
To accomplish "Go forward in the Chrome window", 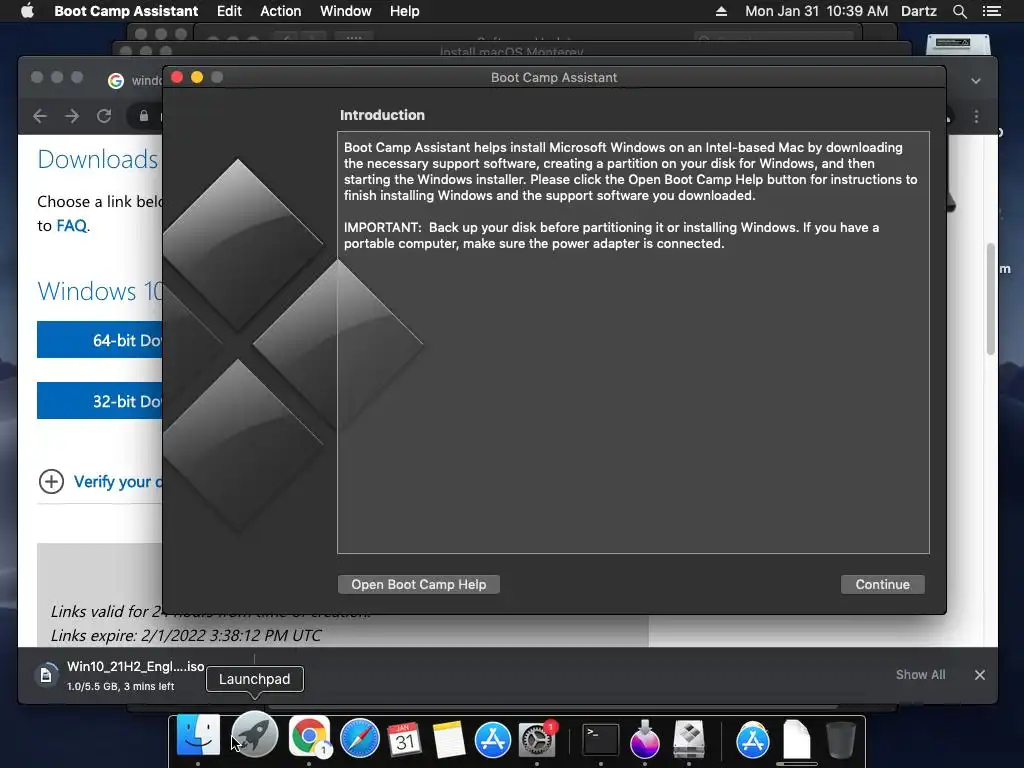I will point(72,116).
